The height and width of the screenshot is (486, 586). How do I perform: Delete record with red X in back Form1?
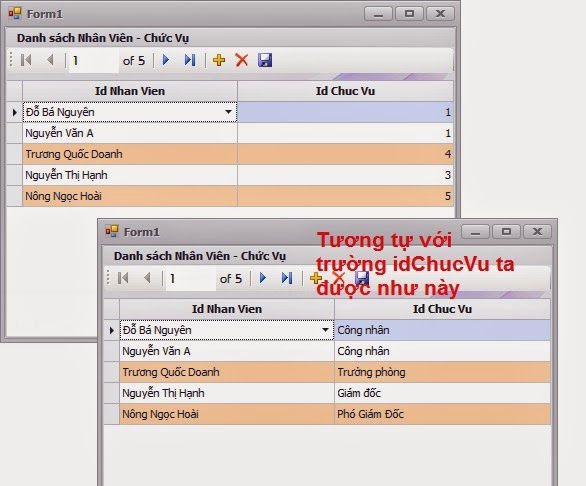[x=242, y=60]
